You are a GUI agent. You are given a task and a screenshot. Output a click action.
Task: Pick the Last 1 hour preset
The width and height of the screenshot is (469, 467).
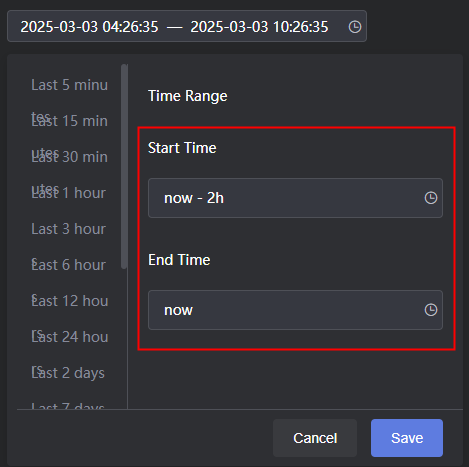tap(69, 193)
